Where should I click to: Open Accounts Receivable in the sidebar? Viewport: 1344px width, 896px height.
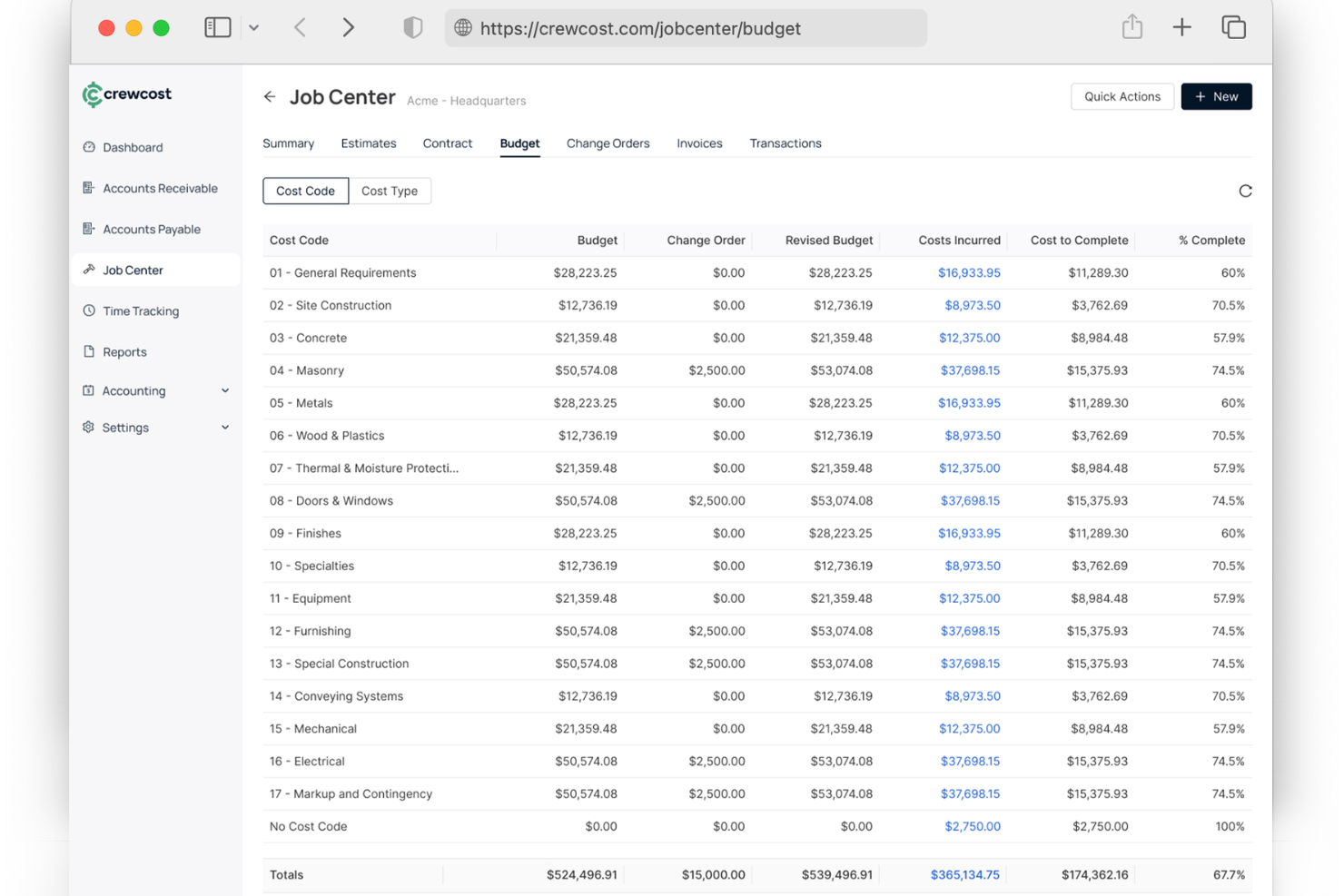point(160,188)
